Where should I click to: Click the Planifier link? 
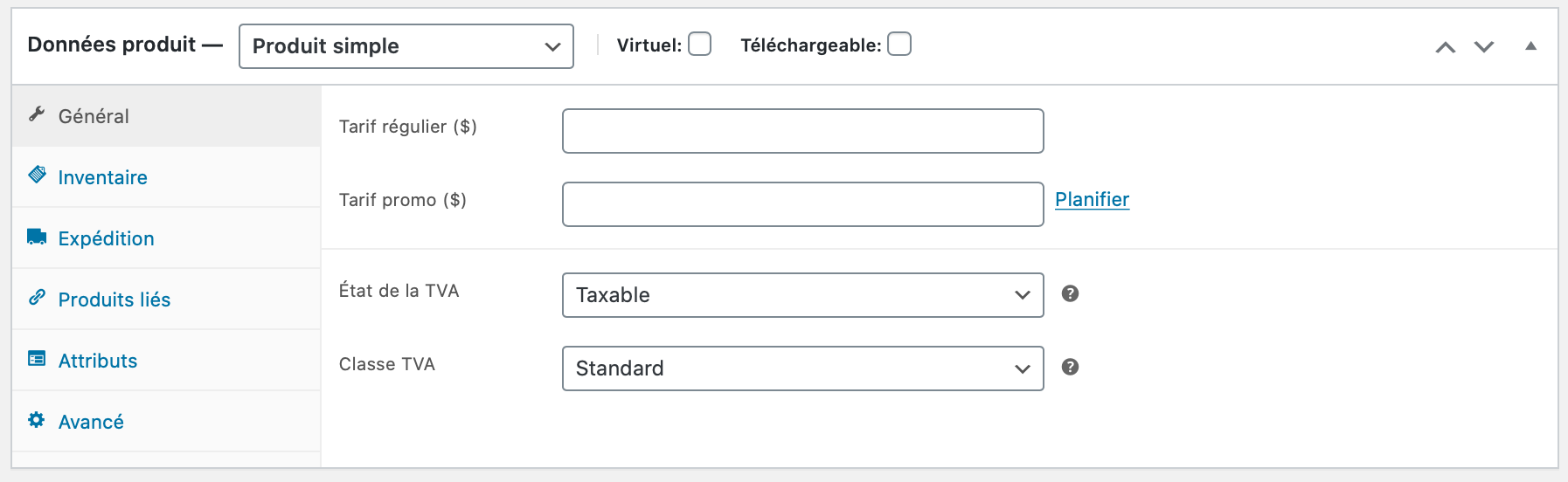(1092, 200)
